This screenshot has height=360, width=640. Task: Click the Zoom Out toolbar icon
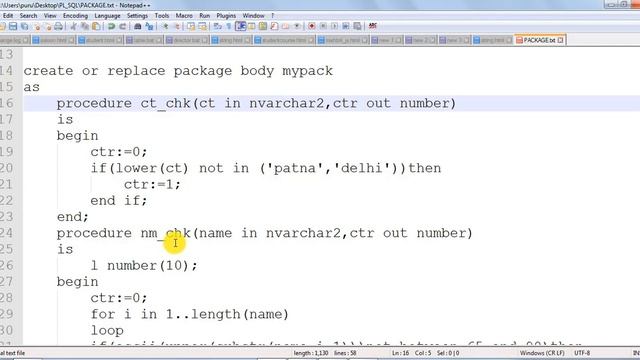pos(177,26)
